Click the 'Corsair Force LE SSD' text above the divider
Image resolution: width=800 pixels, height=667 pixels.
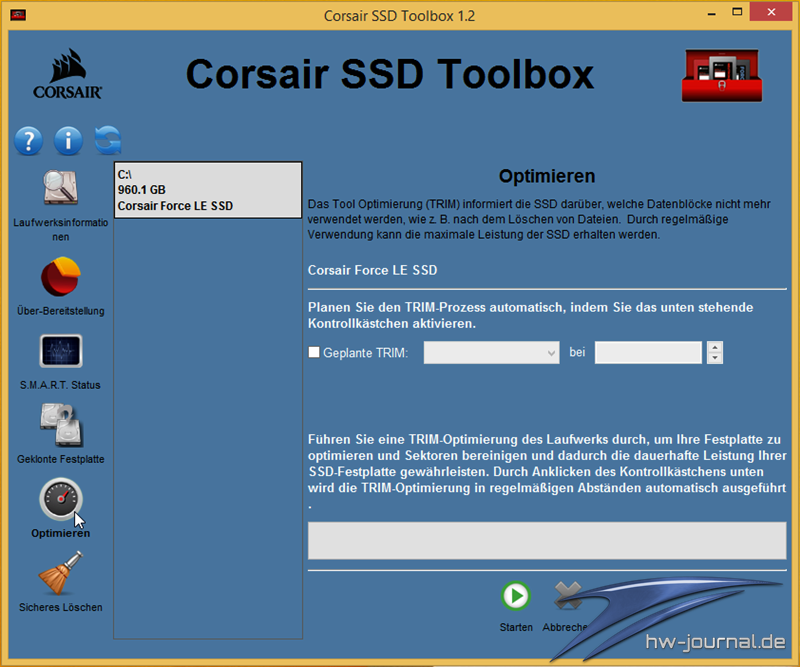pos(372,270)
